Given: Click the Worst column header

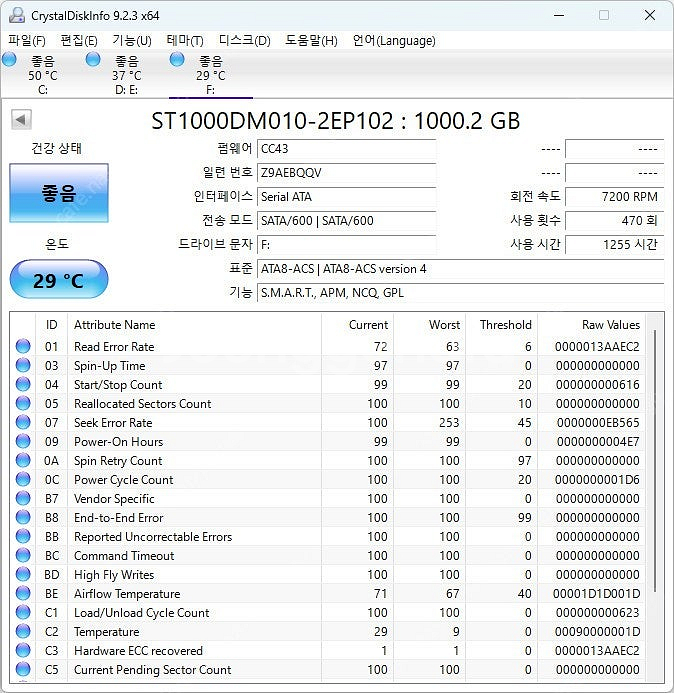Looking at the screenshot, I should [x=429, y=325].
